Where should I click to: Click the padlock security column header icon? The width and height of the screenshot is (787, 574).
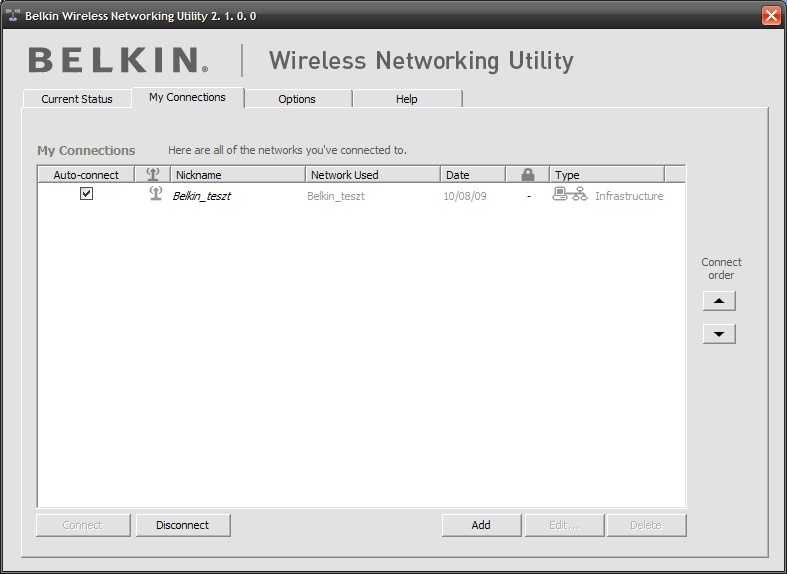tap(528, 175)
